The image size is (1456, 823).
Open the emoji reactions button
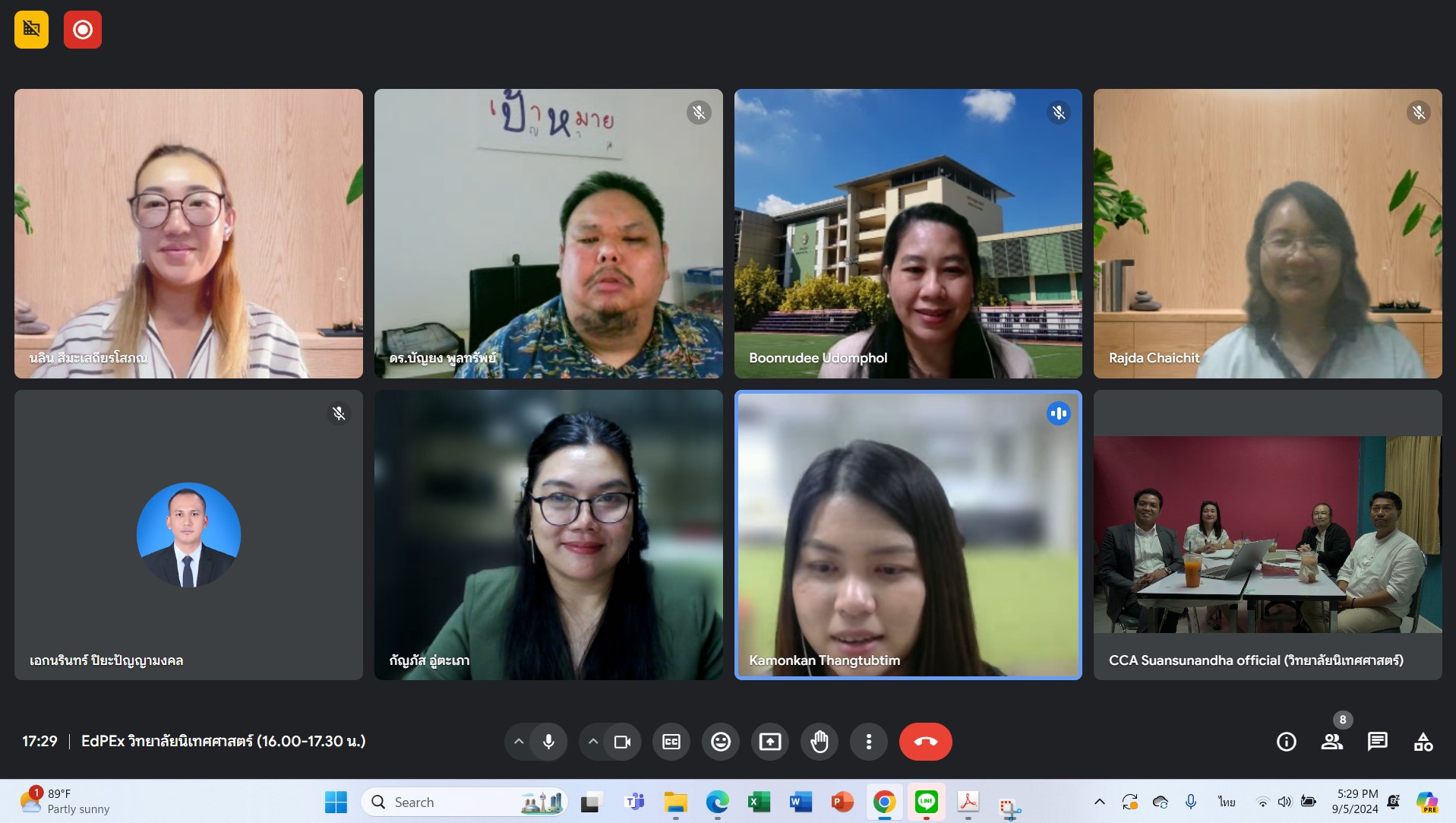click(x=720, y=742)
